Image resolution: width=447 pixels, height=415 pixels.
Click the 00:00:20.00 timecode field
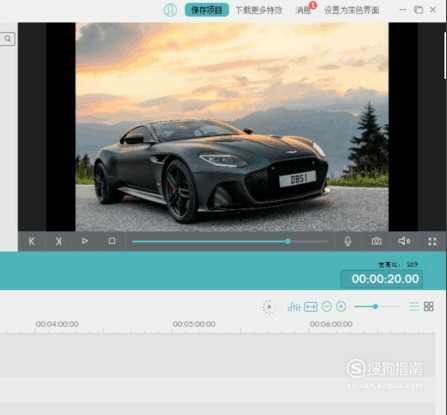(382, 279)
